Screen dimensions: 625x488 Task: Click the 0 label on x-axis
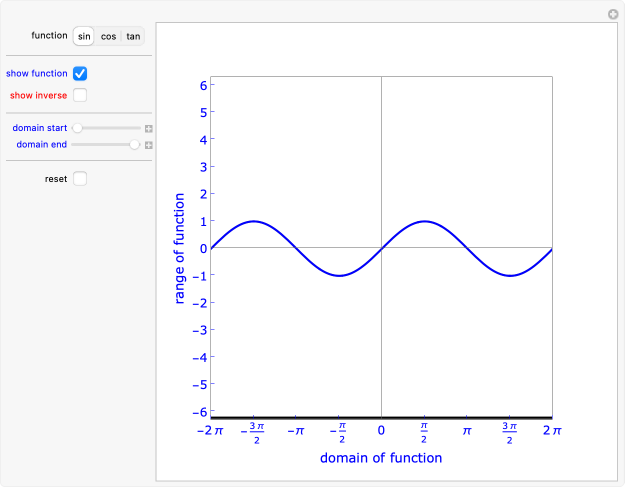coord(381,431)
